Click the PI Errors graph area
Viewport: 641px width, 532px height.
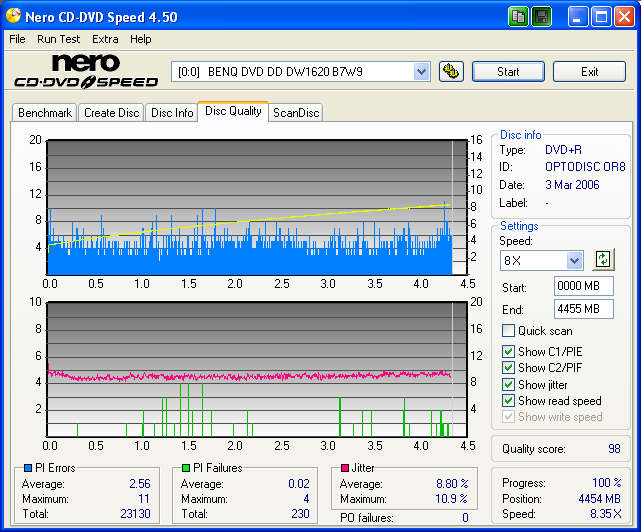click(257, 207)
